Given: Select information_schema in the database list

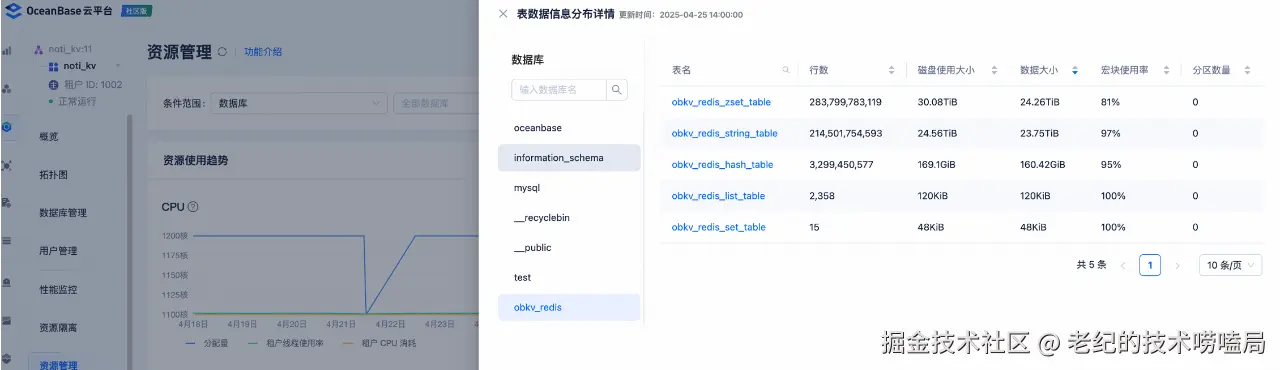Looking at the screenshot, I should pos(569,158).
